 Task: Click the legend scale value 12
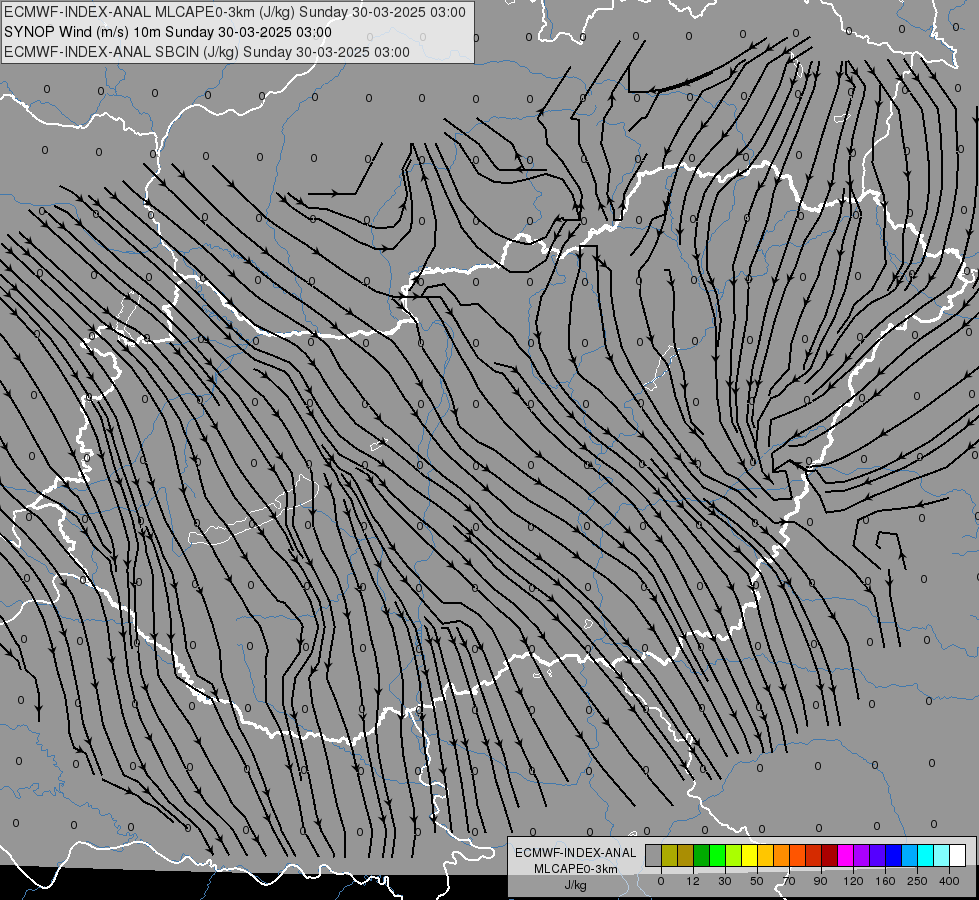coord(693,881)
